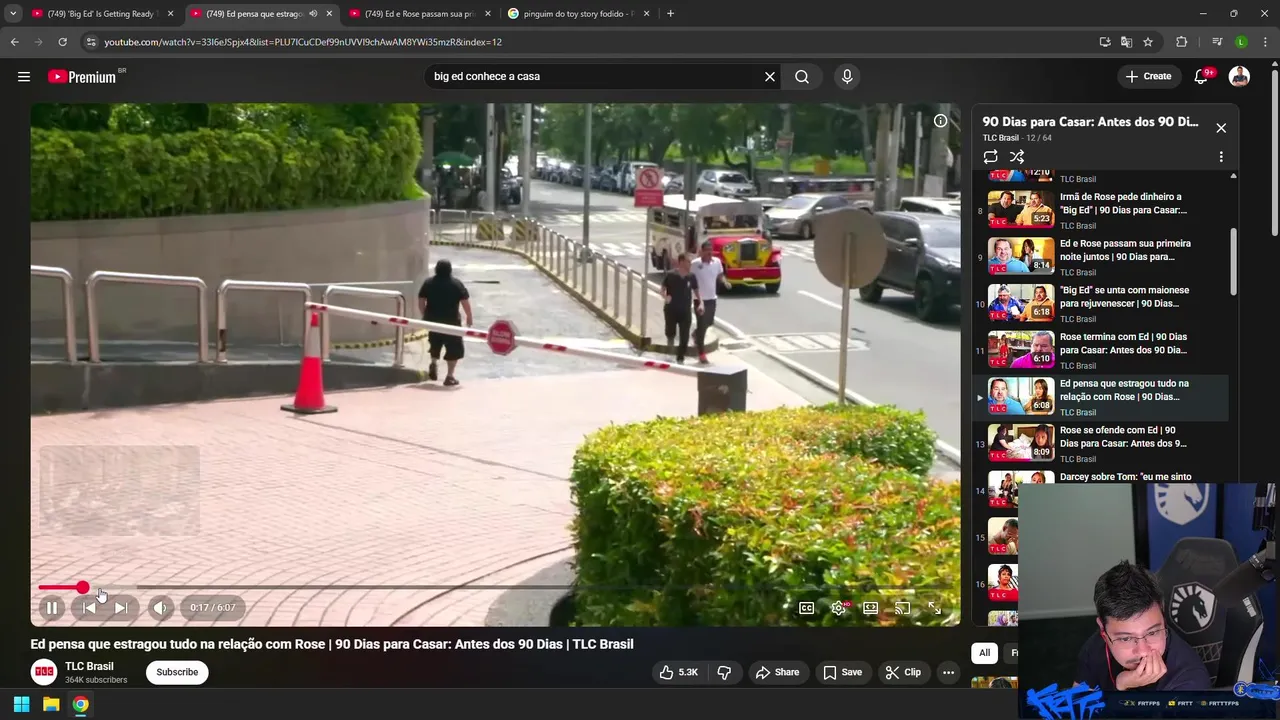Skip to previous video in playlist

click(89, 607)
